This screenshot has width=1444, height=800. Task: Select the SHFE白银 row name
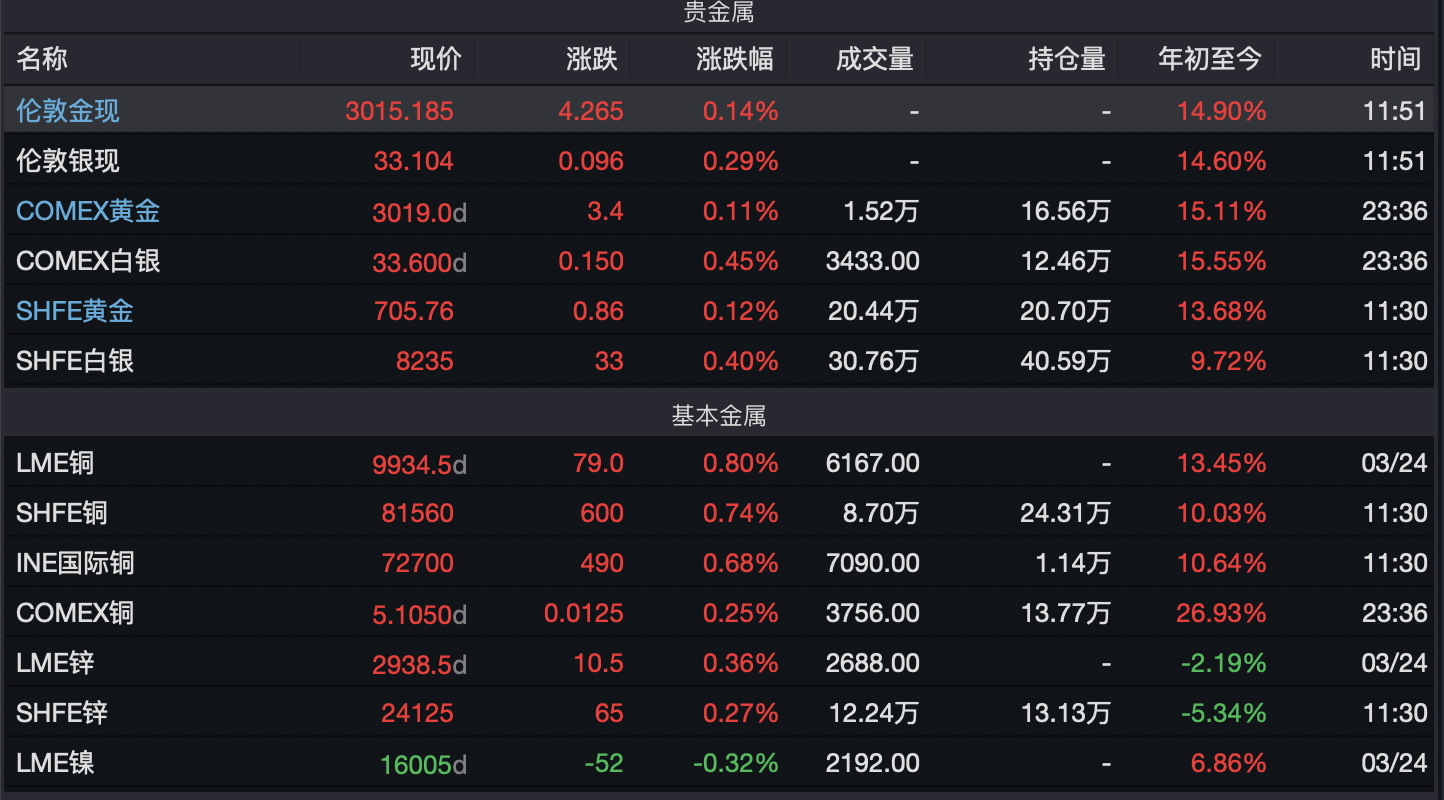click(x=75, y=361)
